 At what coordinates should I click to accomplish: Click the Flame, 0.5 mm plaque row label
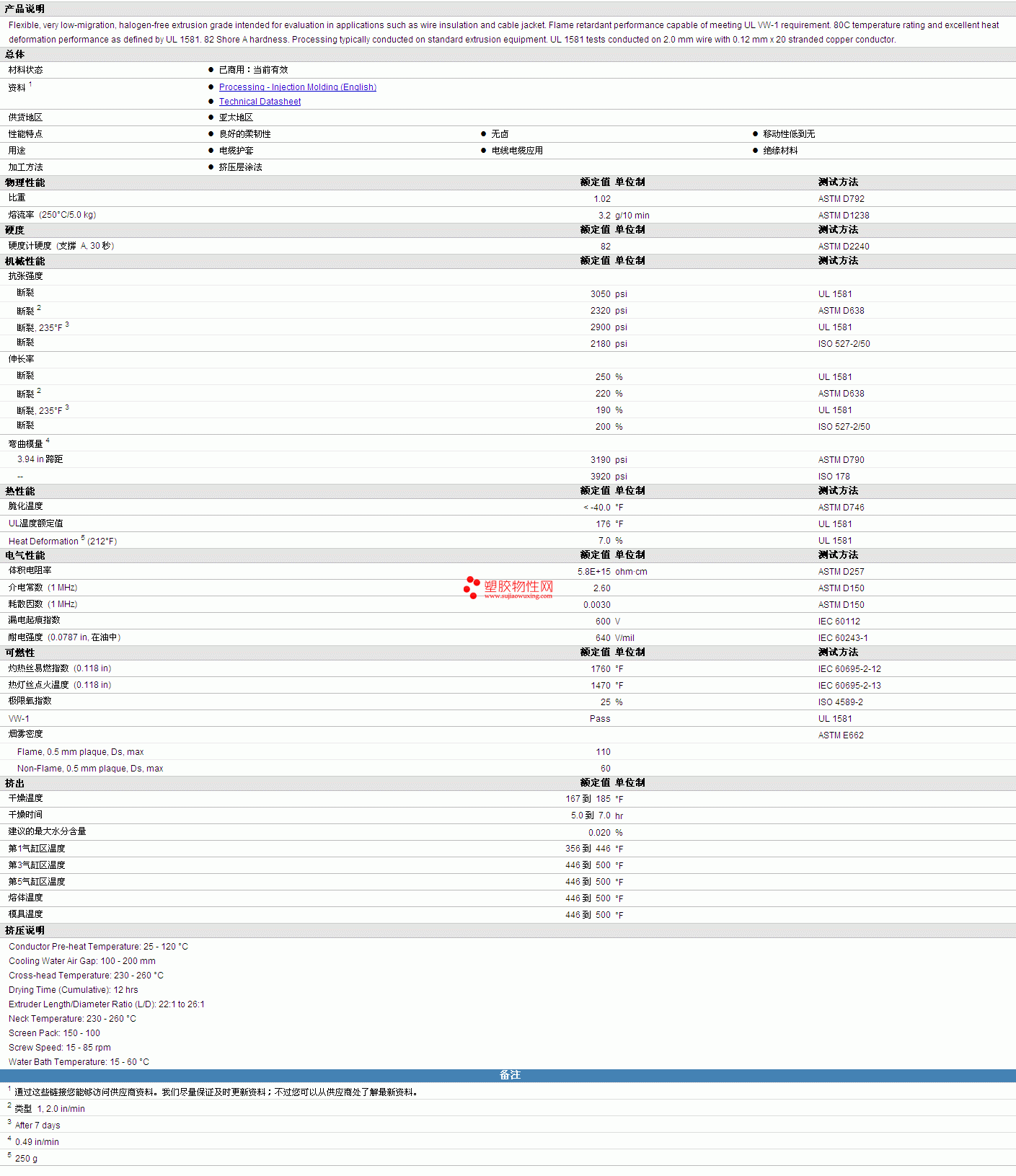click(80, 752)
